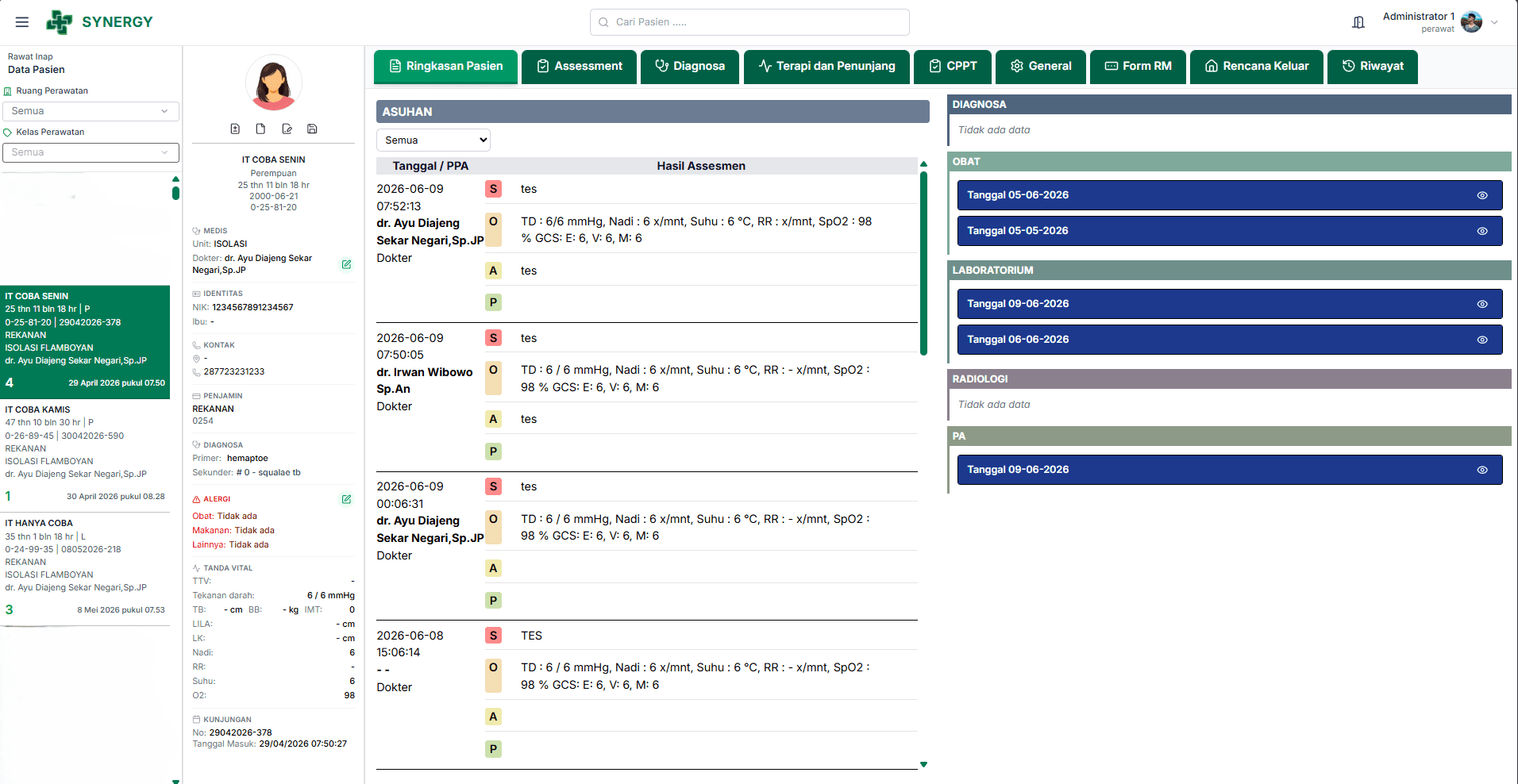
Task: Open the ASUHAN filter Semua select box
Action: 433,140
